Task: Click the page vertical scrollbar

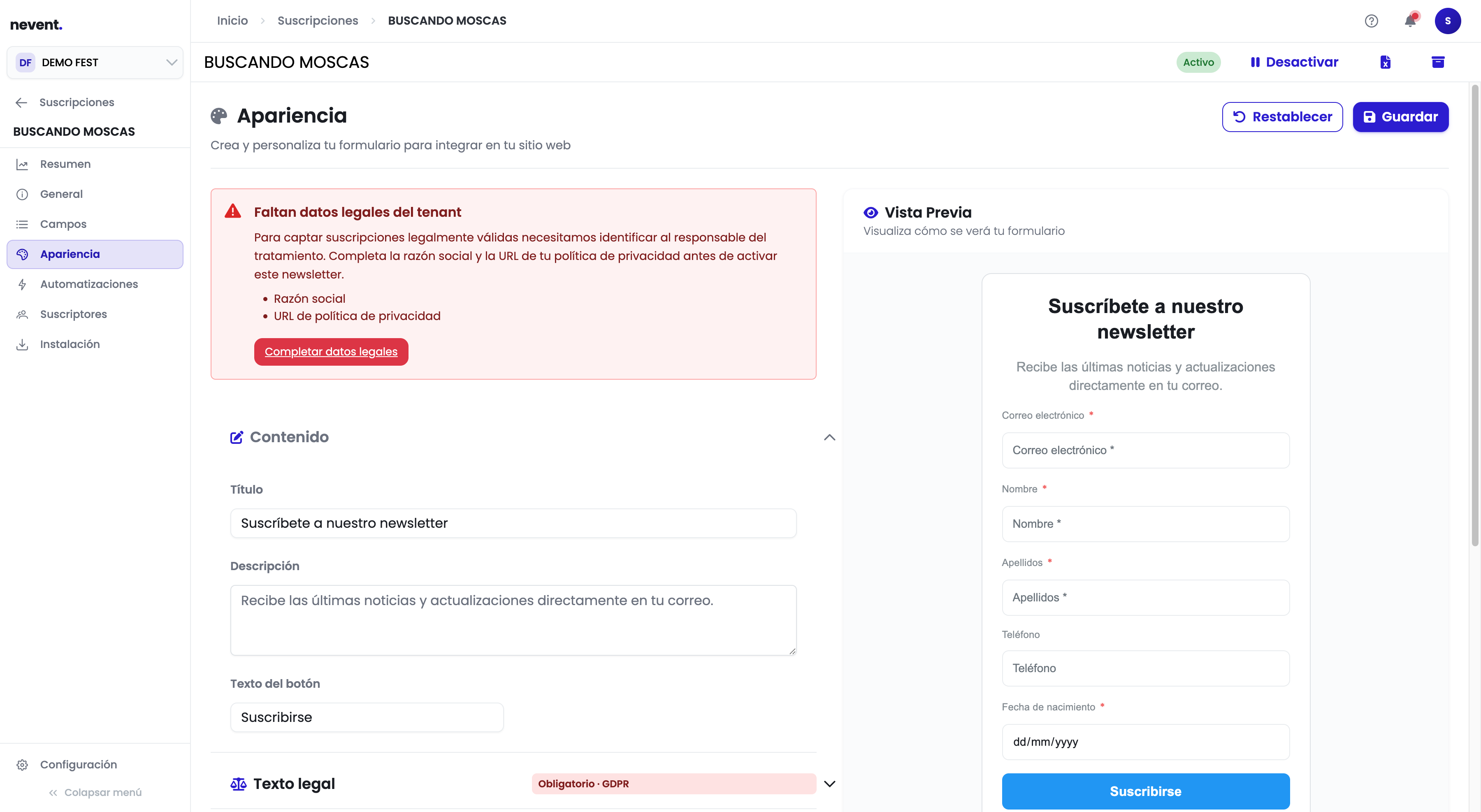Action: [x=1475, y=315]
